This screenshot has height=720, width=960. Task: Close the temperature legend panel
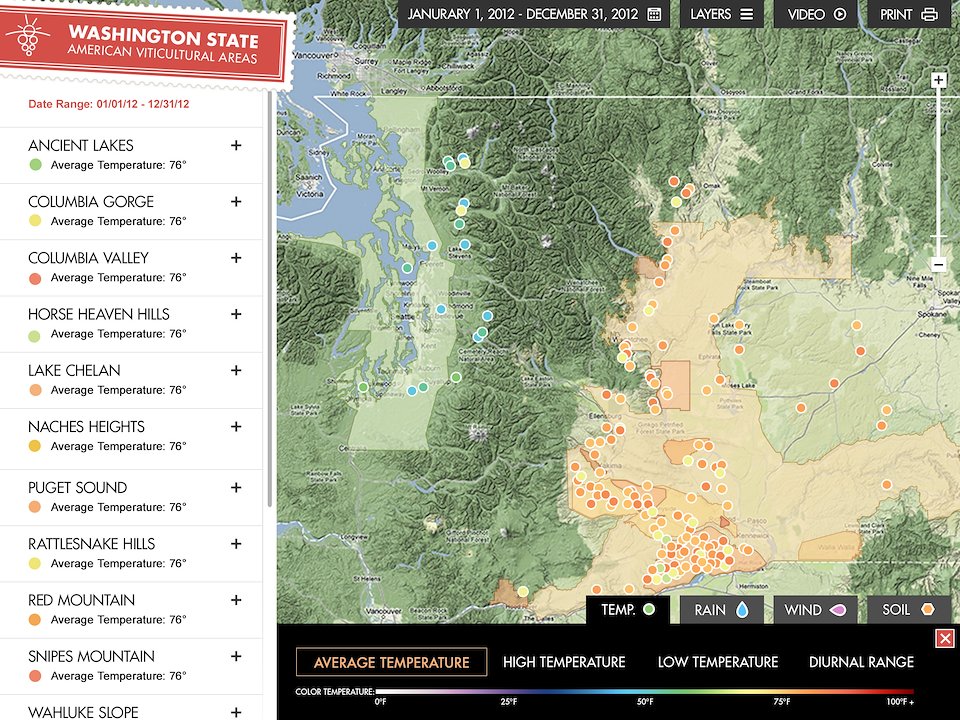944,638
